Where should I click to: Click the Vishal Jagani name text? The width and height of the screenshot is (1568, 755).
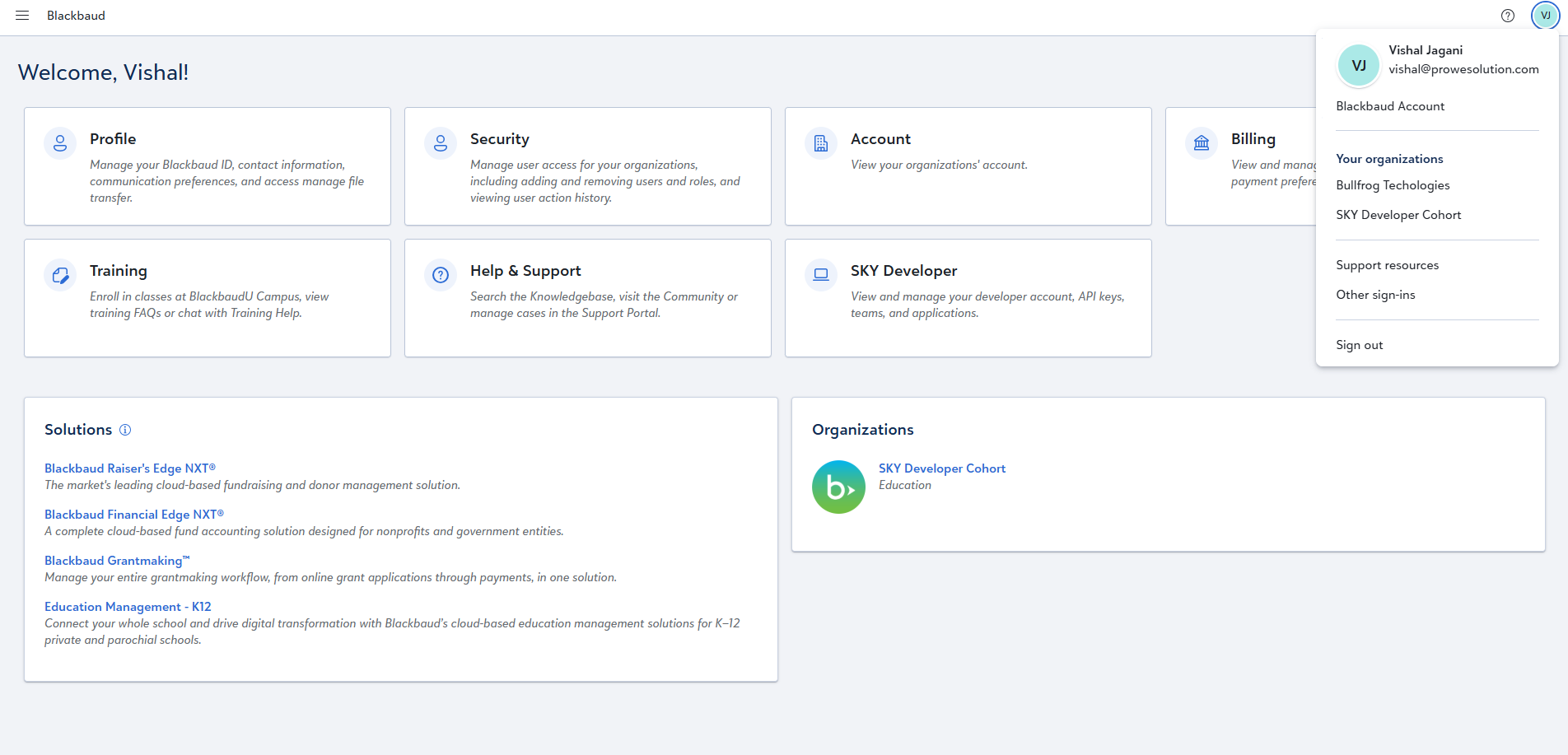coord(1426,50)
